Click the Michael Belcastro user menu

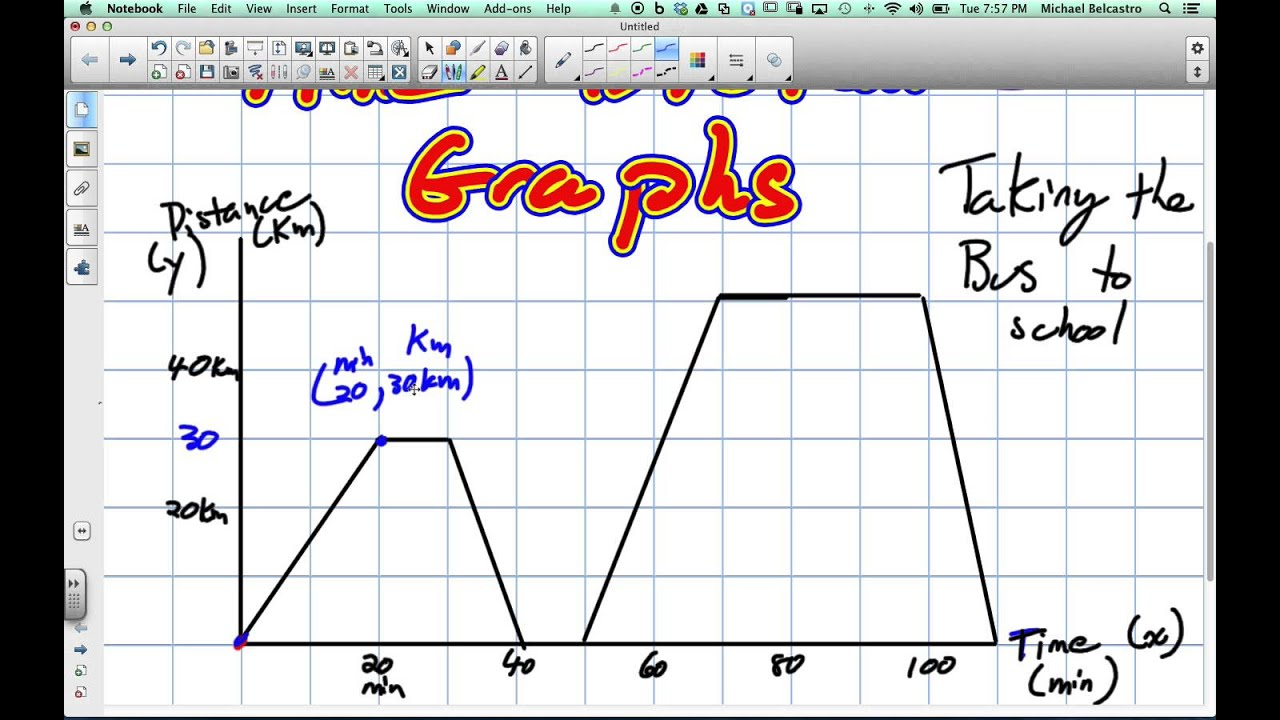(x=1090, y=9)
